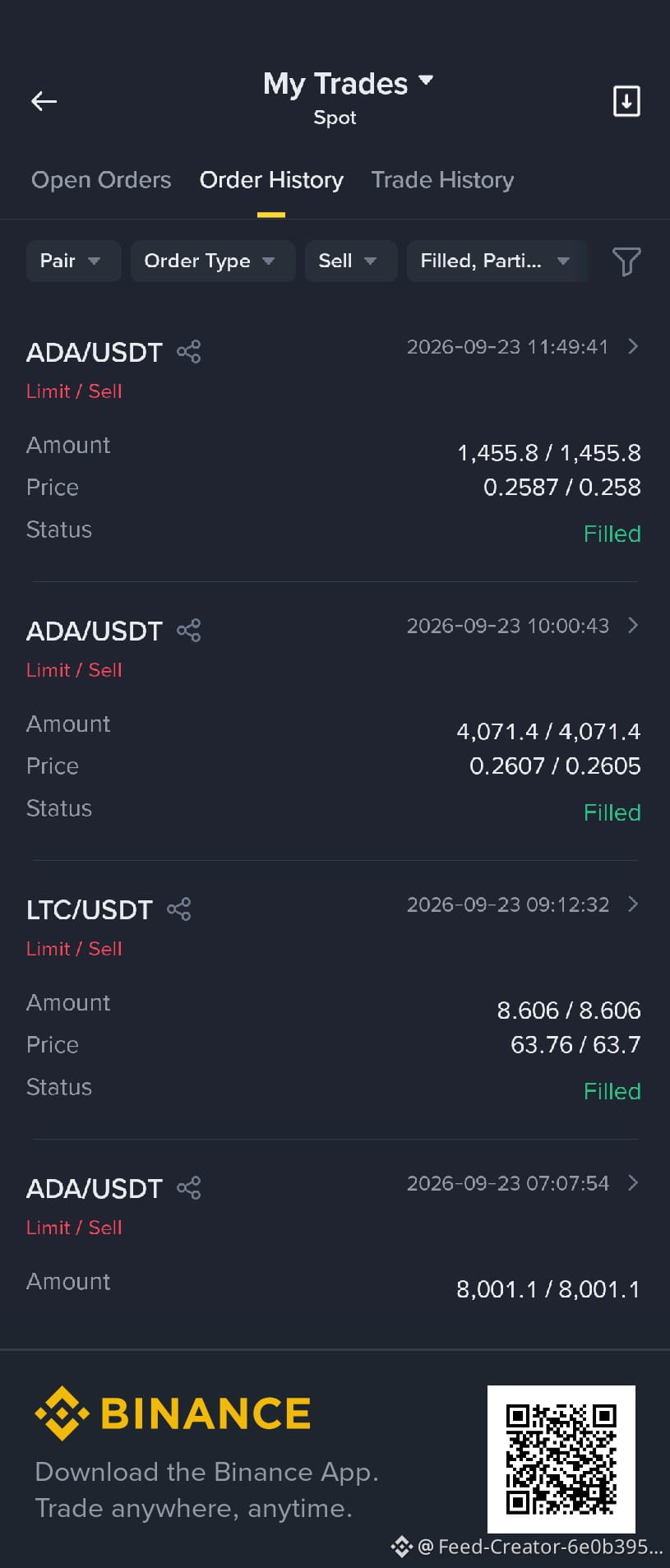Go back using the left arrow icon
This screenshot has height=1568, width=670.
(x=44, y=101)
